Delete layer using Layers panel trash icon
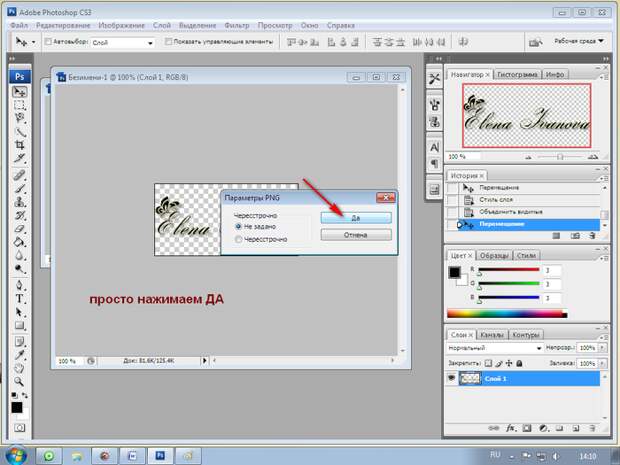Screen dimensions: 620x465 (x=592, y=428)
